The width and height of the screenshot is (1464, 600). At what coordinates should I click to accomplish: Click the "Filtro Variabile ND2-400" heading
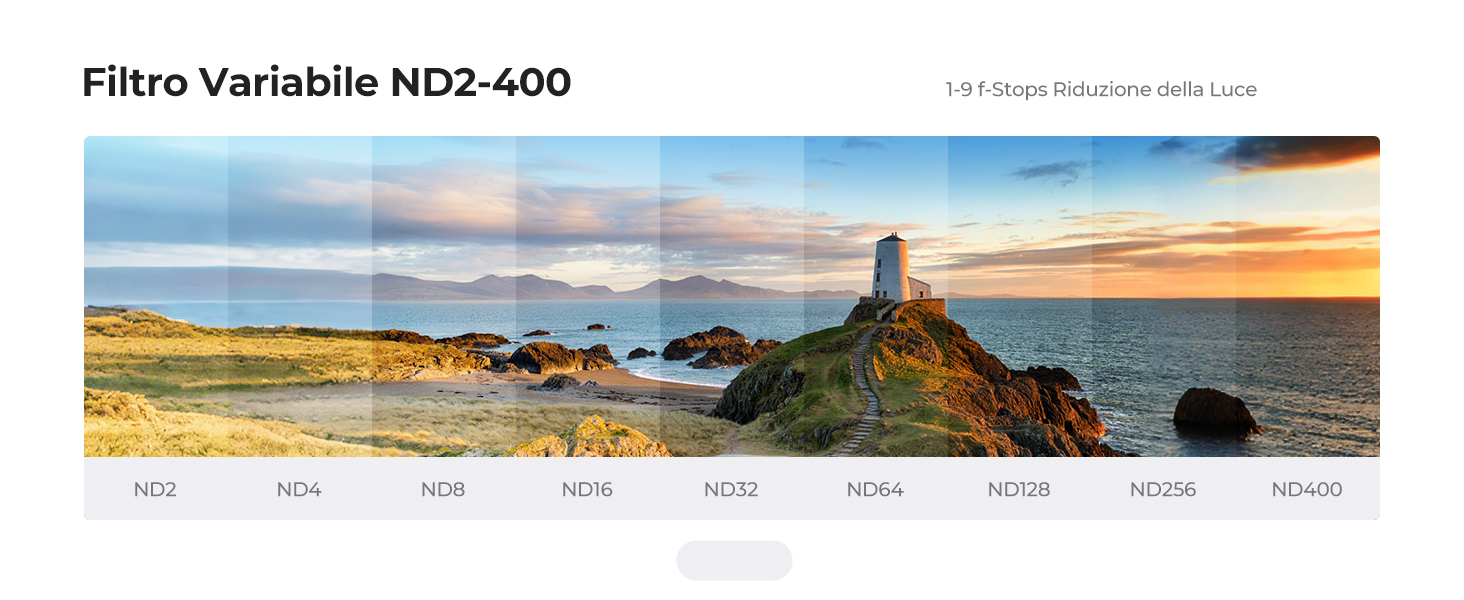326,83
